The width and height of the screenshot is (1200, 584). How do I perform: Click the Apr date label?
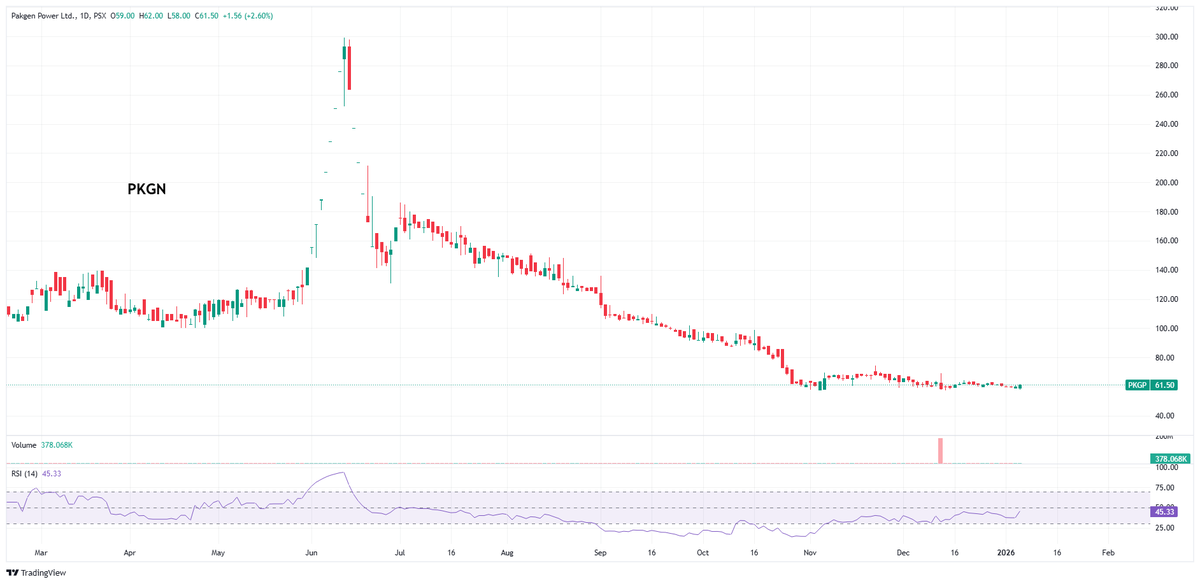[x=130, y=551]
